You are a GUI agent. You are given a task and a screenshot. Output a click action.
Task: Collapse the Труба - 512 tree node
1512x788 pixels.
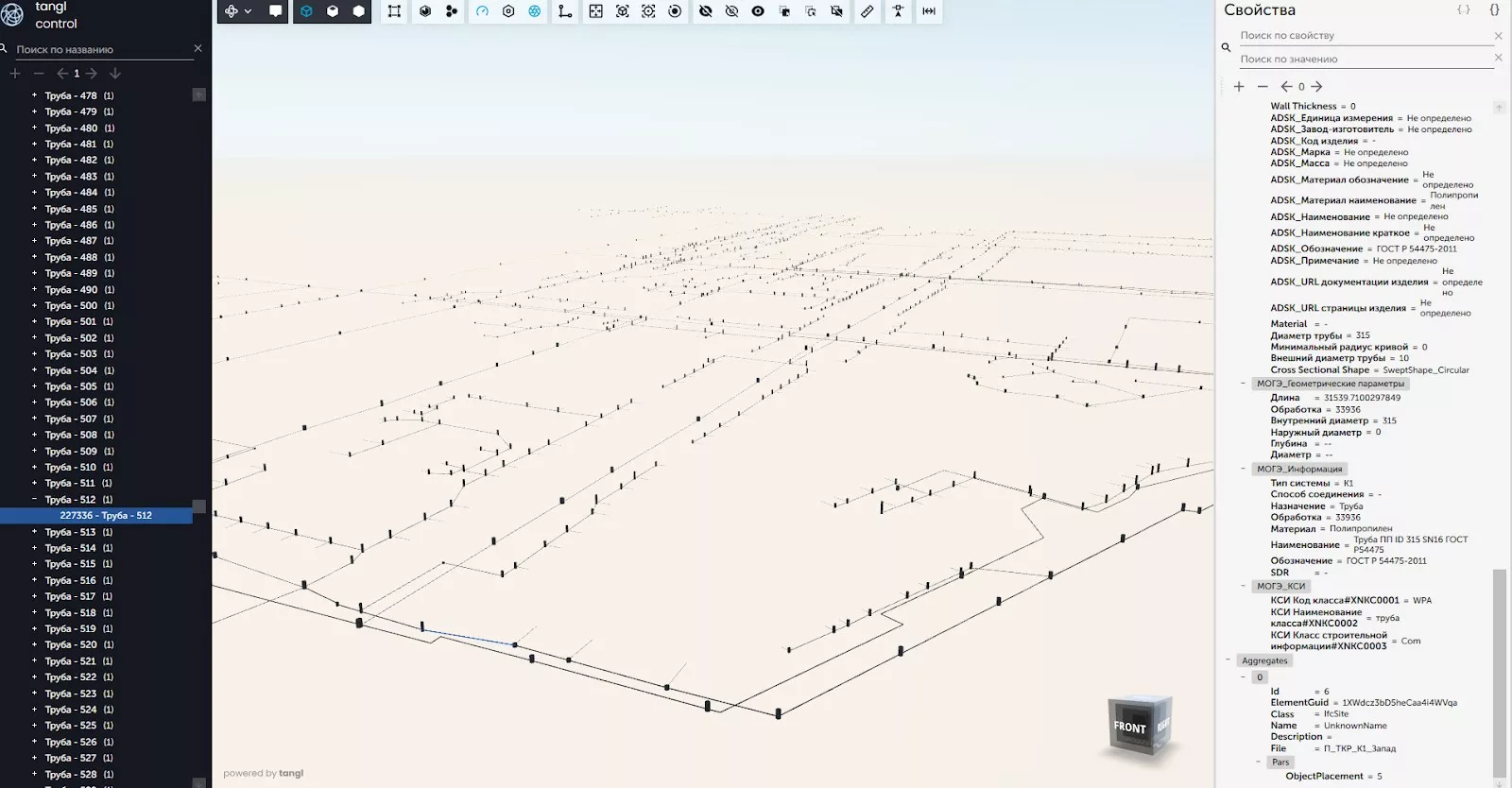(x=35, y=499)
